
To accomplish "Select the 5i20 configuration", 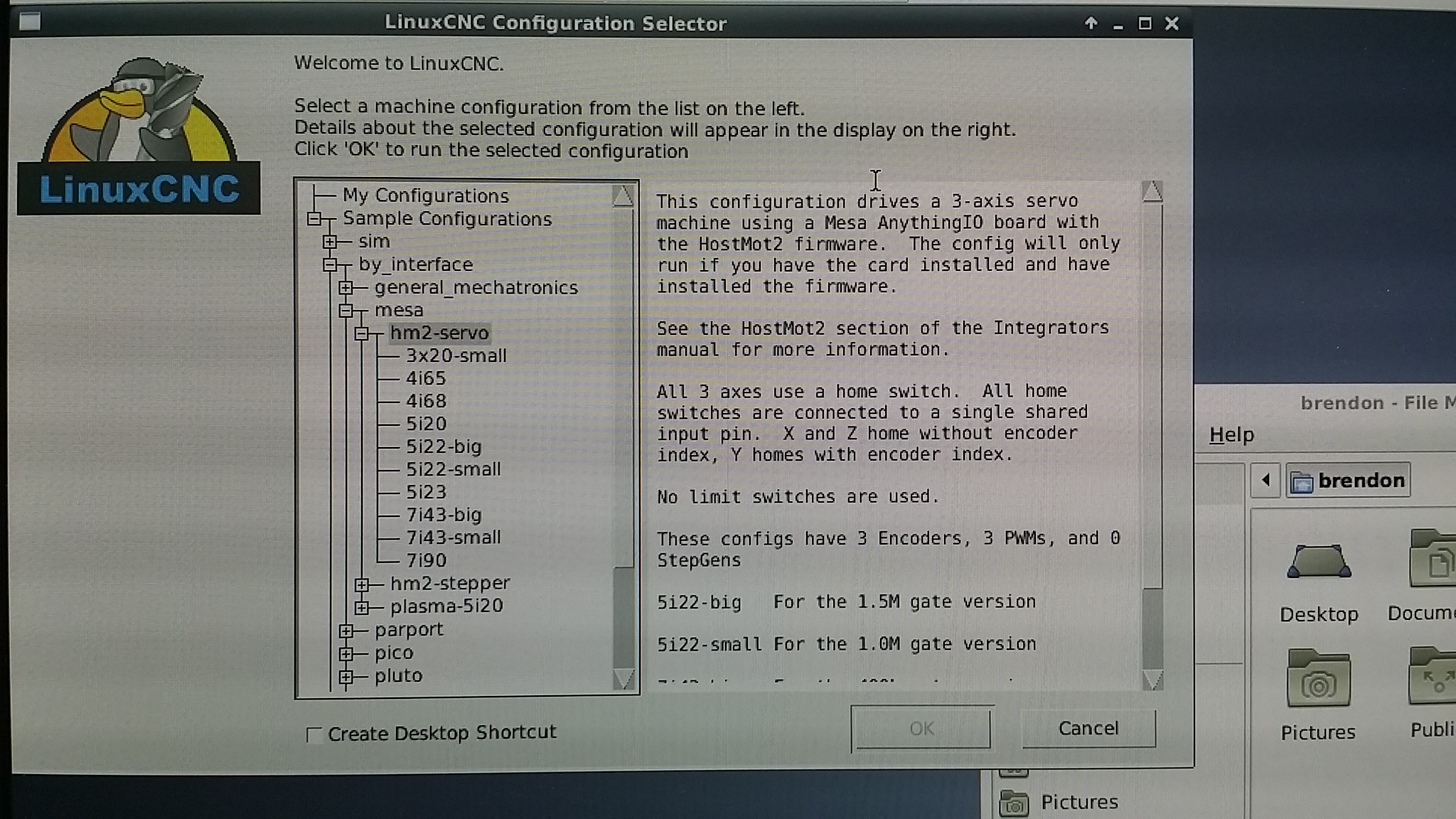I will click(426, 424).
